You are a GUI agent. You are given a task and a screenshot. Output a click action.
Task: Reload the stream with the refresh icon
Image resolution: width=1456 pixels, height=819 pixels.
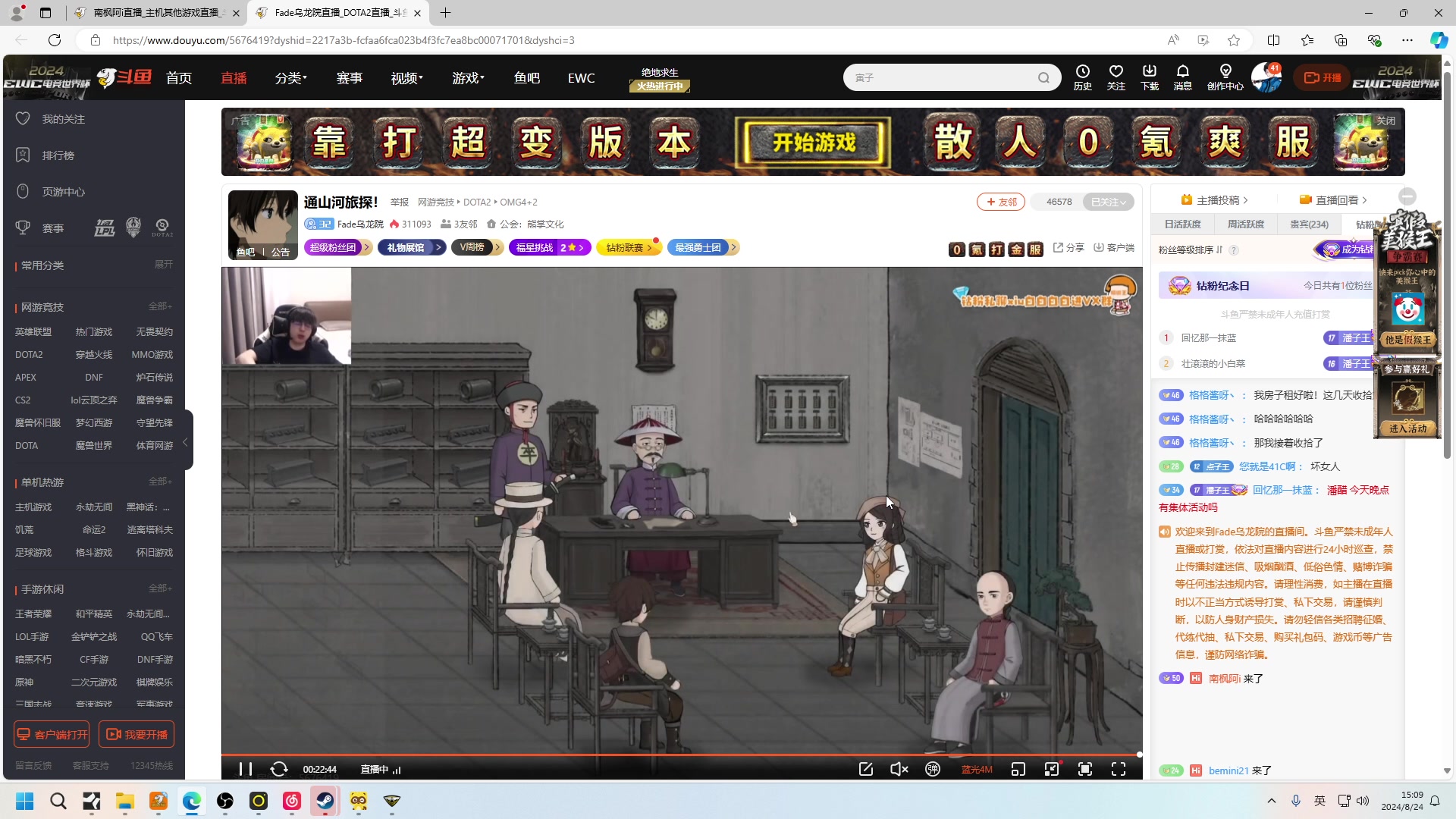(279, 769)
